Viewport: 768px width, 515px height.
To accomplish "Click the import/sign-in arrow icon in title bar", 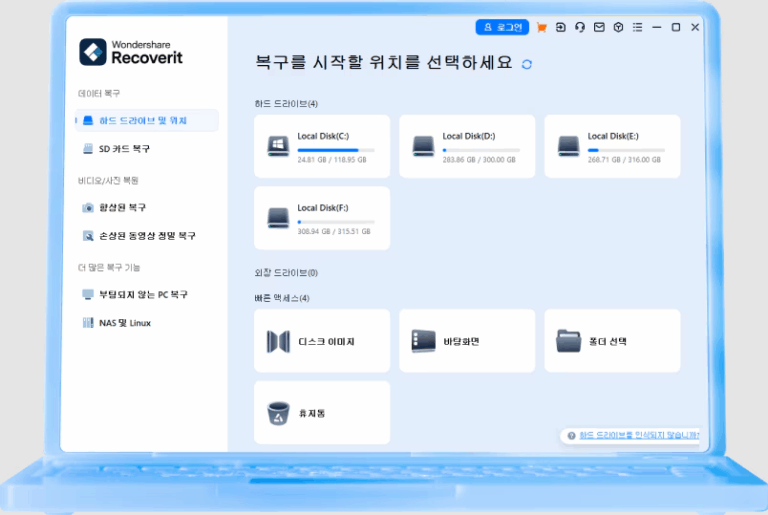I will tap(561, 27).
